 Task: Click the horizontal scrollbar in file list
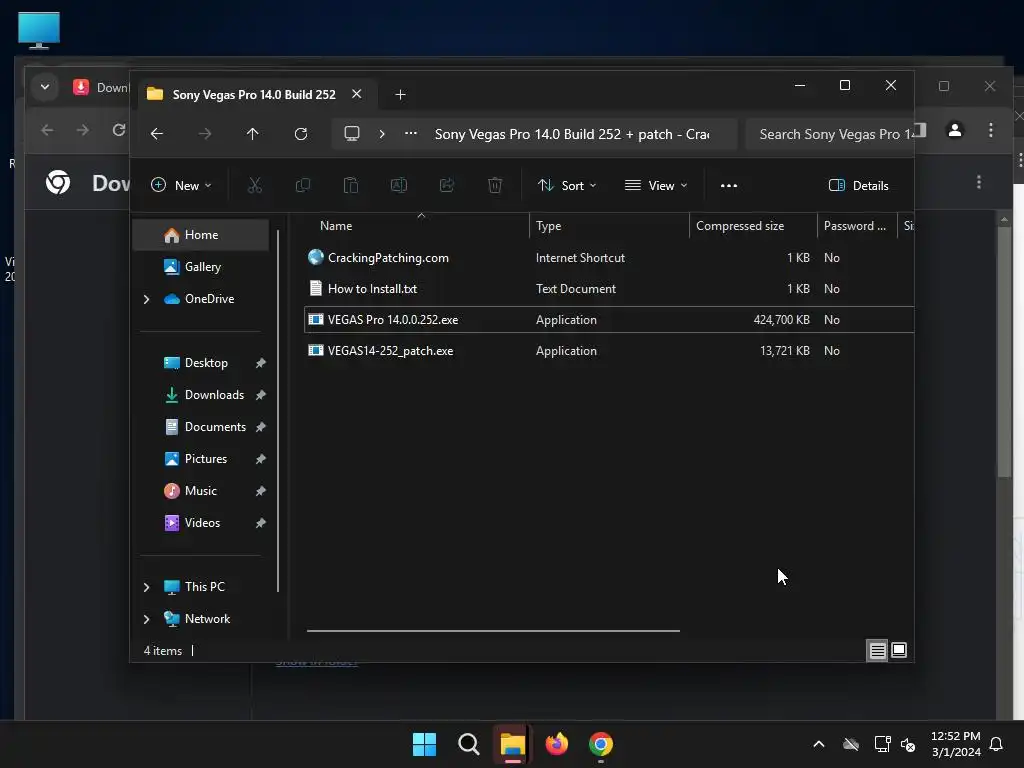click(x=493, y=631)
